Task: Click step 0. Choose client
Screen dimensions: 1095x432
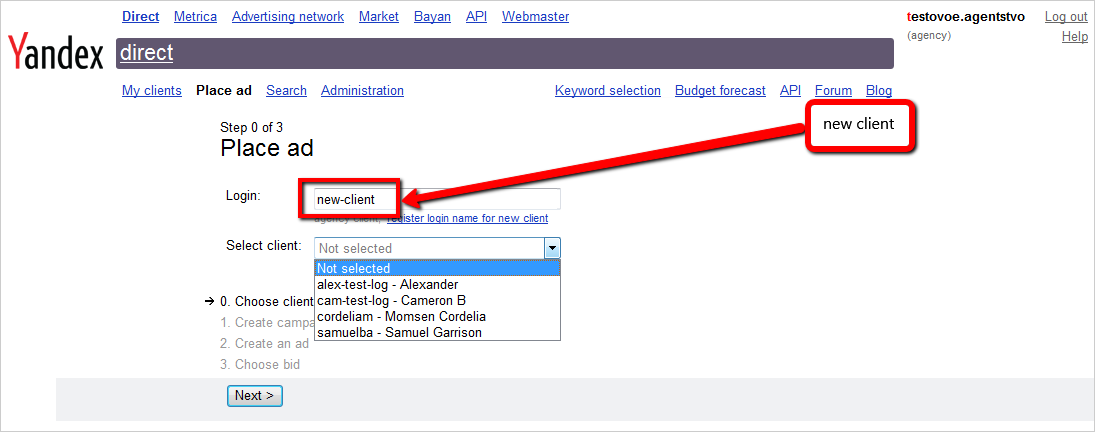Action: (267, 301)
